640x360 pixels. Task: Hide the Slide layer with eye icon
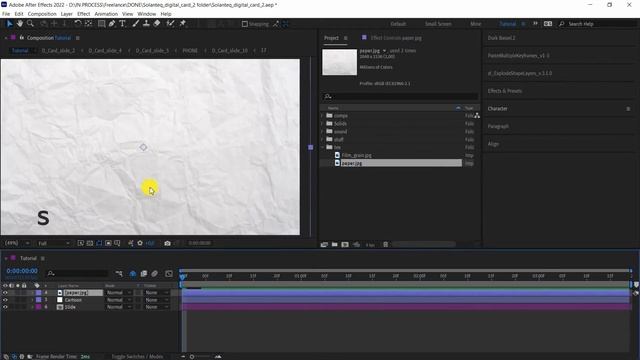pyautogui.click(x=5, y=307)
